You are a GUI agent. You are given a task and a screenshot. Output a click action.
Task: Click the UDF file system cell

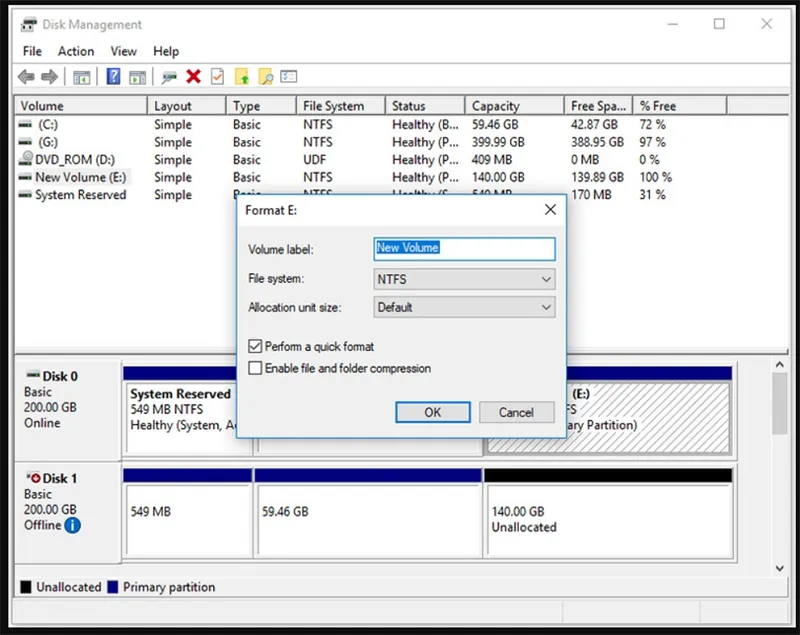pos(314,160)
